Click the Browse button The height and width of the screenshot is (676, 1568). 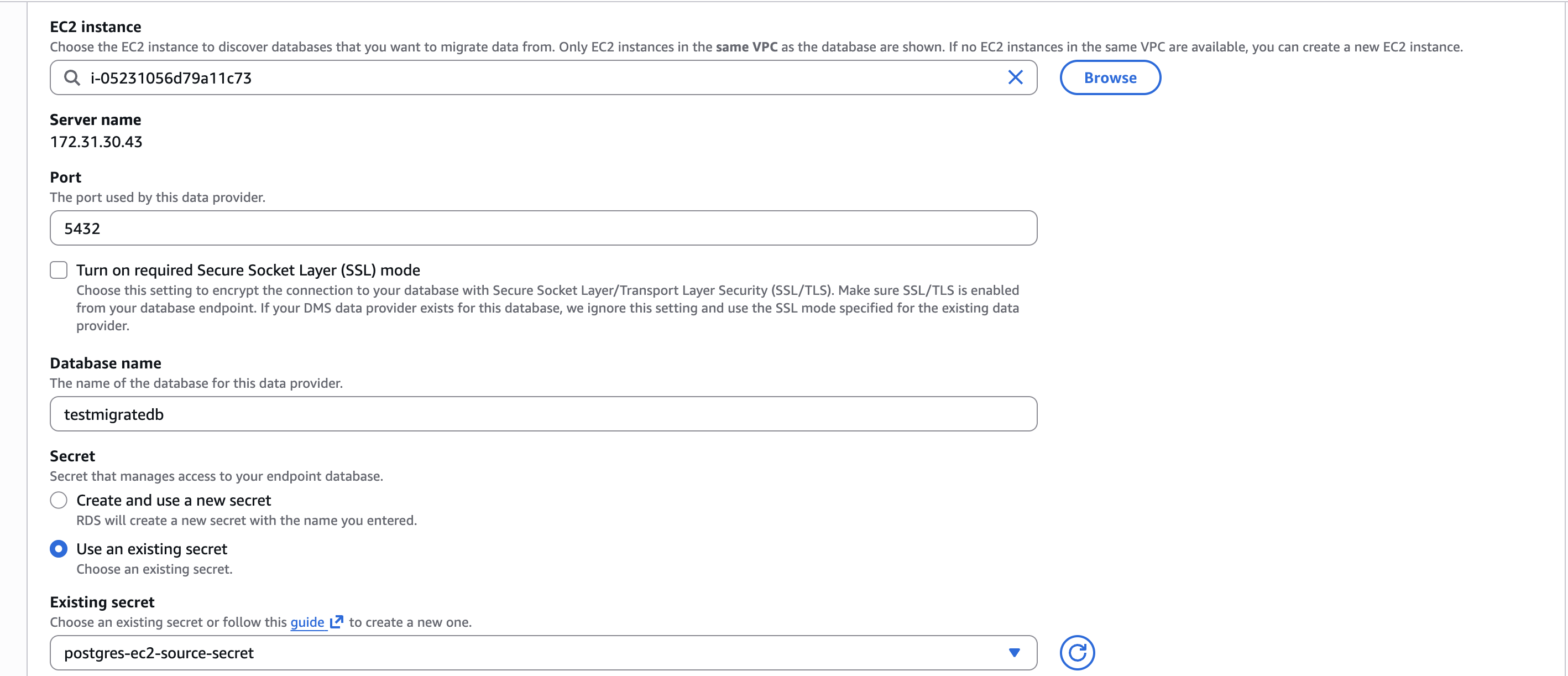(x=1110, y=77)
